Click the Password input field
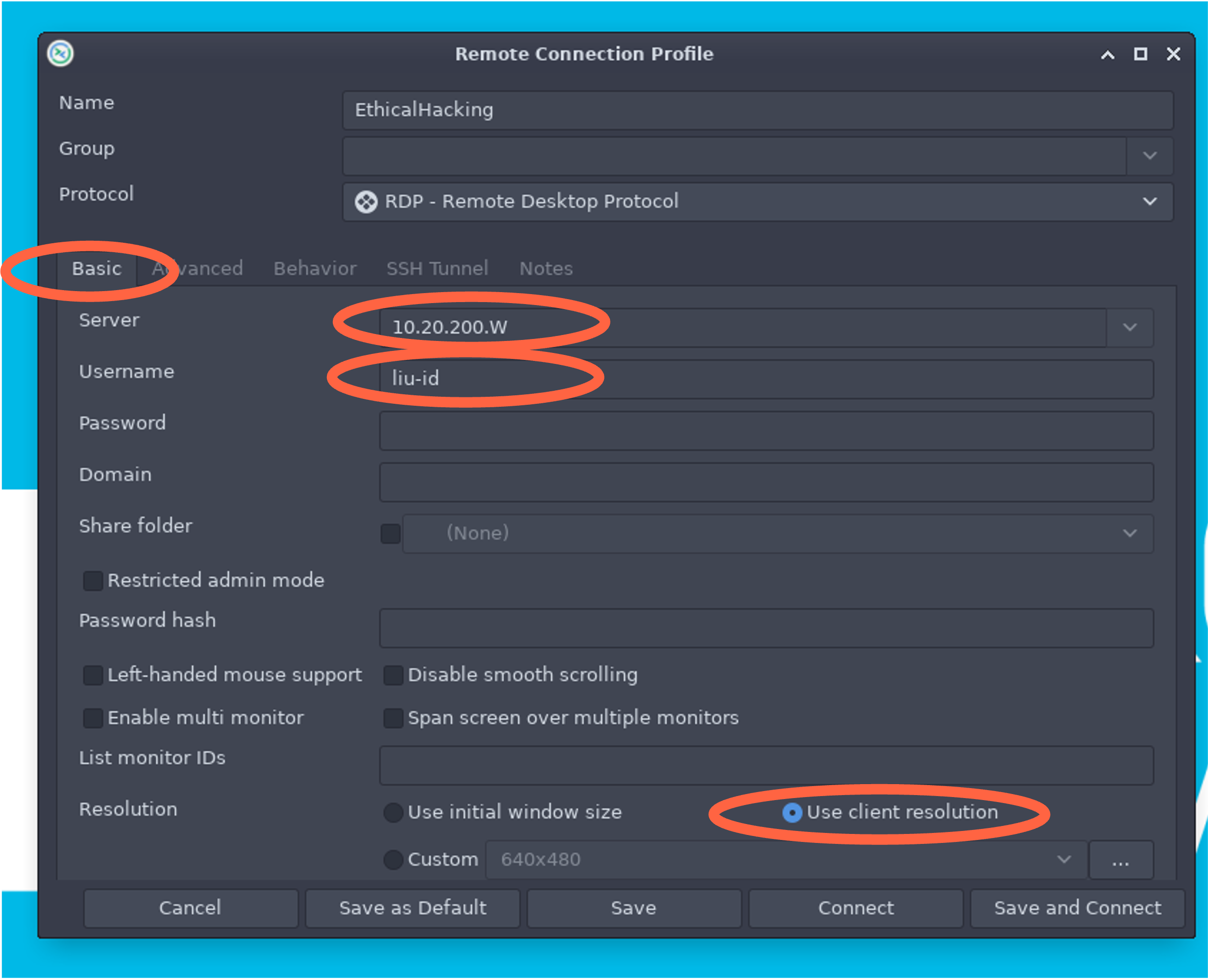The height and width of the screenshot is (980, 1208). pos(765,430)
